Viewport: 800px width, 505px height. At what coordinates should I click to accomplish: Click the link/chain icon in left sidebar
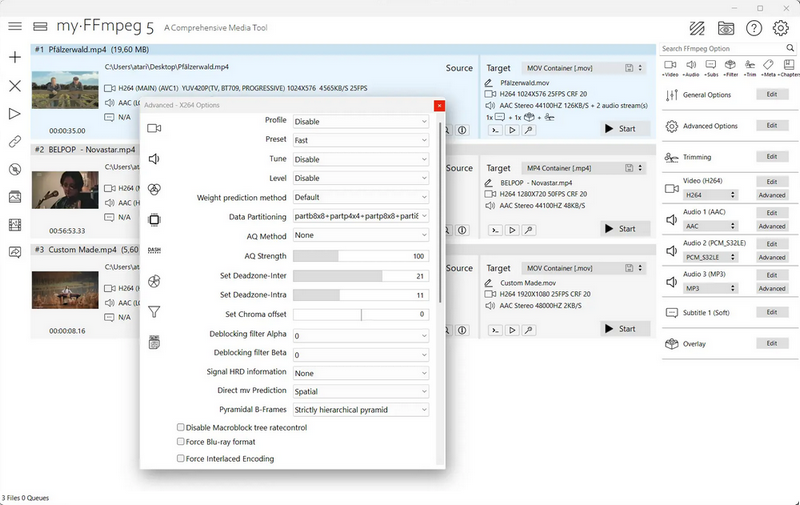[x=15, y=141]
